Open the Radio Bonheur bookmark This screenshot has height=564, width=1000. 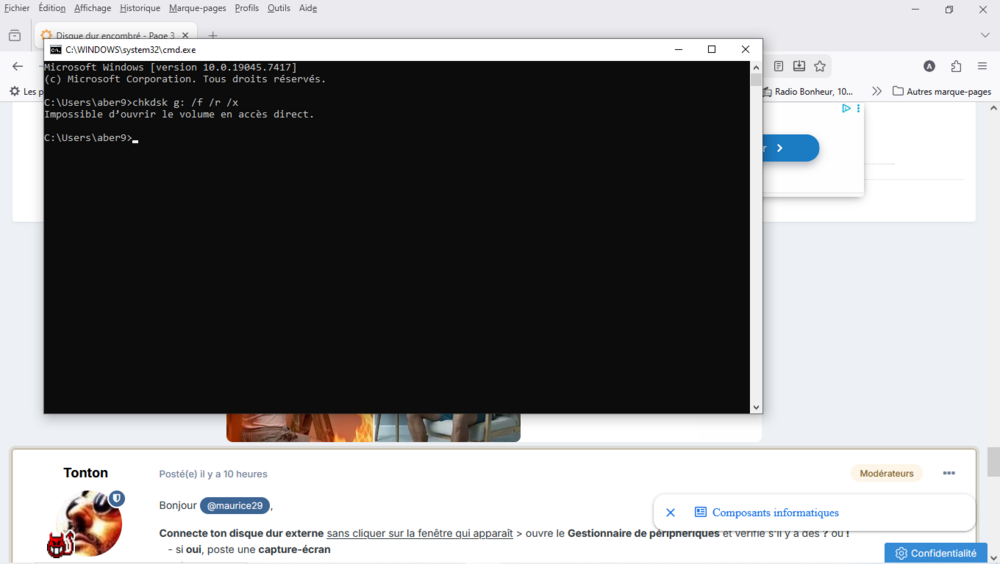[808, 91]
